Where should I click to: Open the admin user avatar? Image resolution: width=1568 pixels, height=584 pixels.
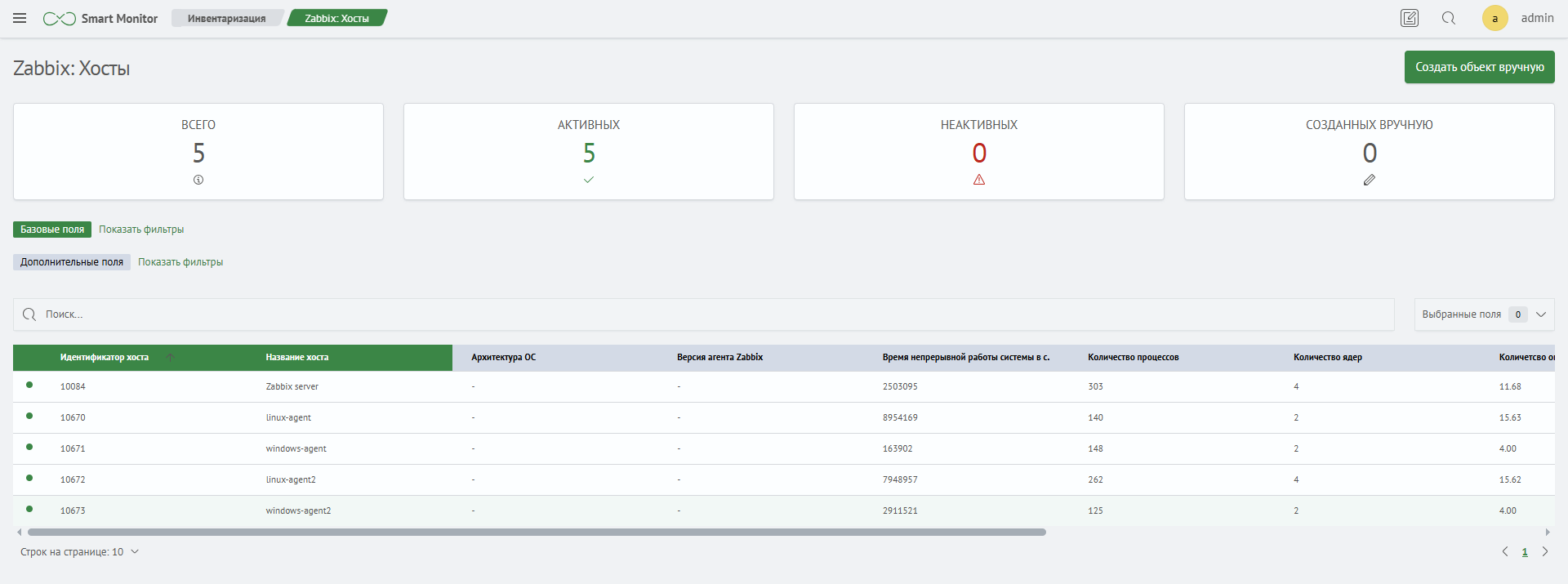point(1494,18)
